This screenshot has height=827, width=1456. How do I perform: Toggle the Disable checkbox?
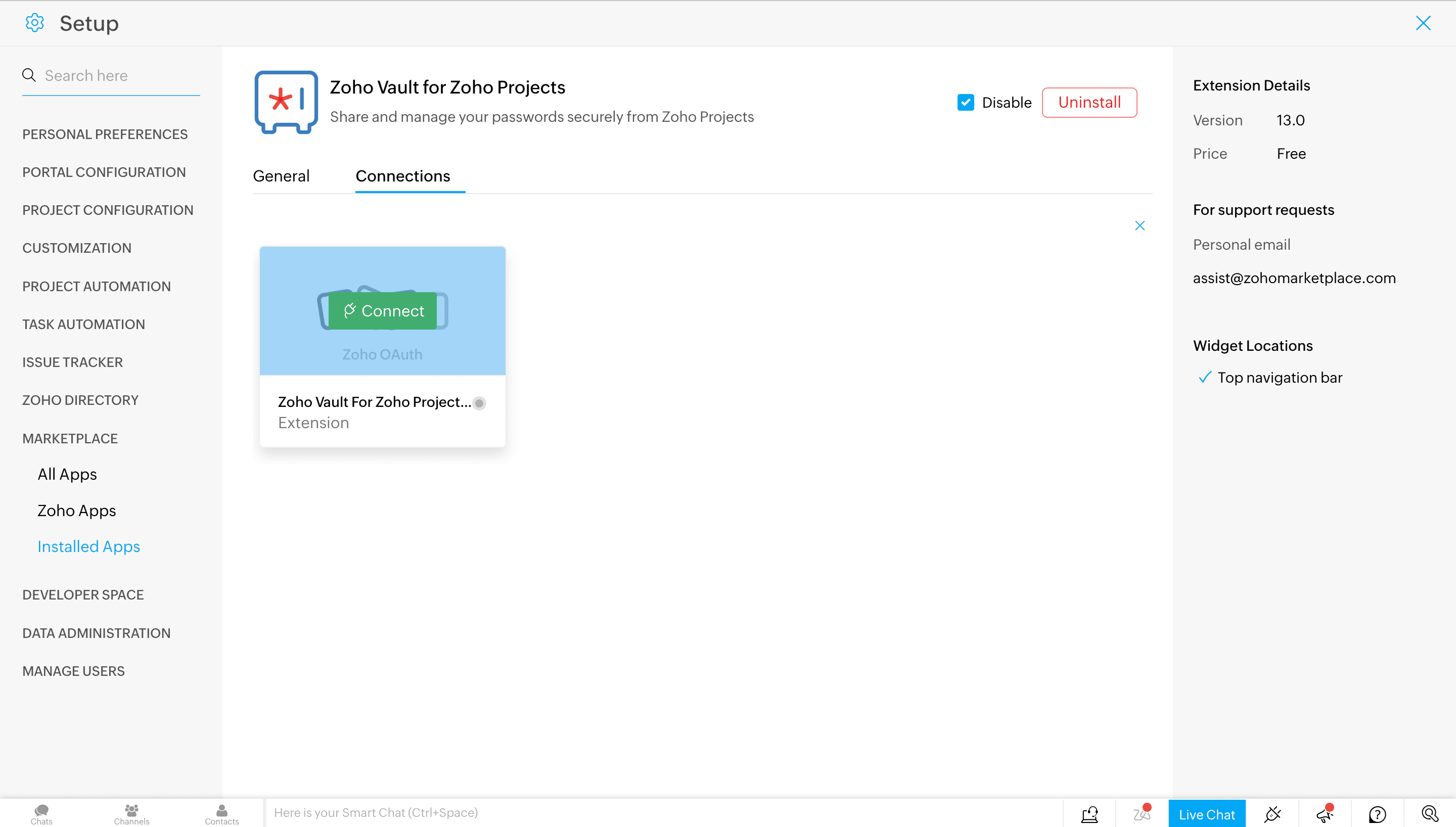pos(966,102)
